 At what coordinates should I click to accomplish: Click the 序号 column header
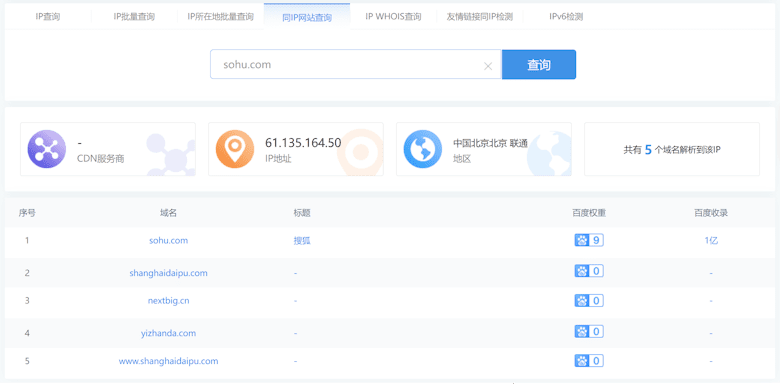point(27,213)
